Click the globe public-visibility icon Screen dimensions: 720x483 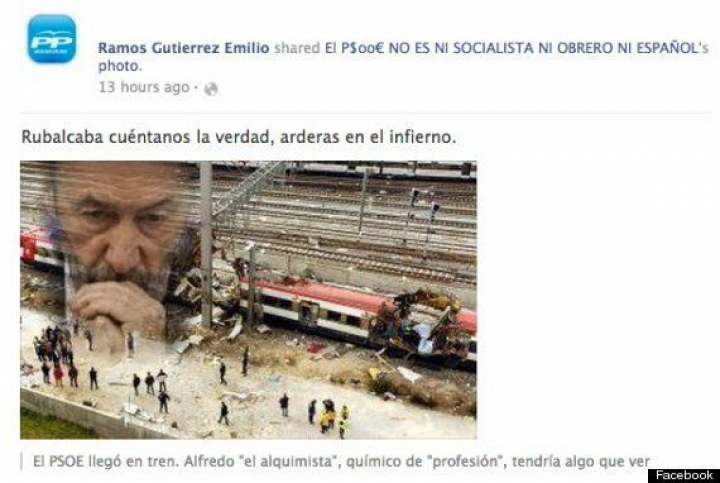pos(211,89)
